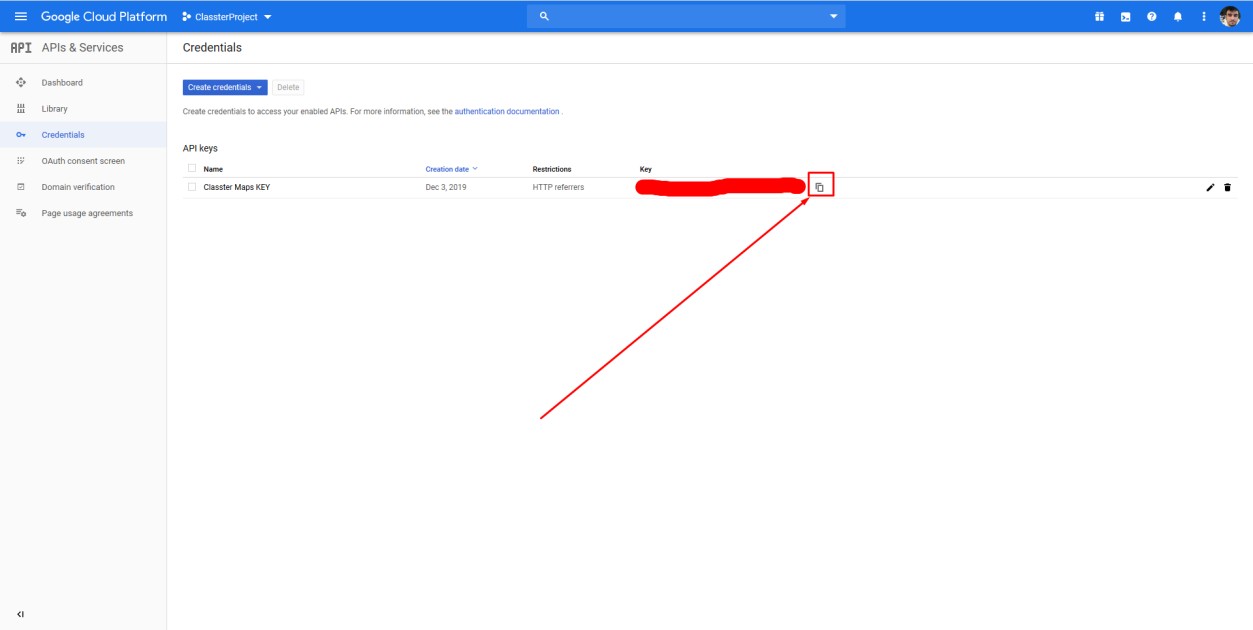The width and height of the screenshot is (1253, 630).
Task: Tick the select-all API keys checkbox
Action: [192, 168]
